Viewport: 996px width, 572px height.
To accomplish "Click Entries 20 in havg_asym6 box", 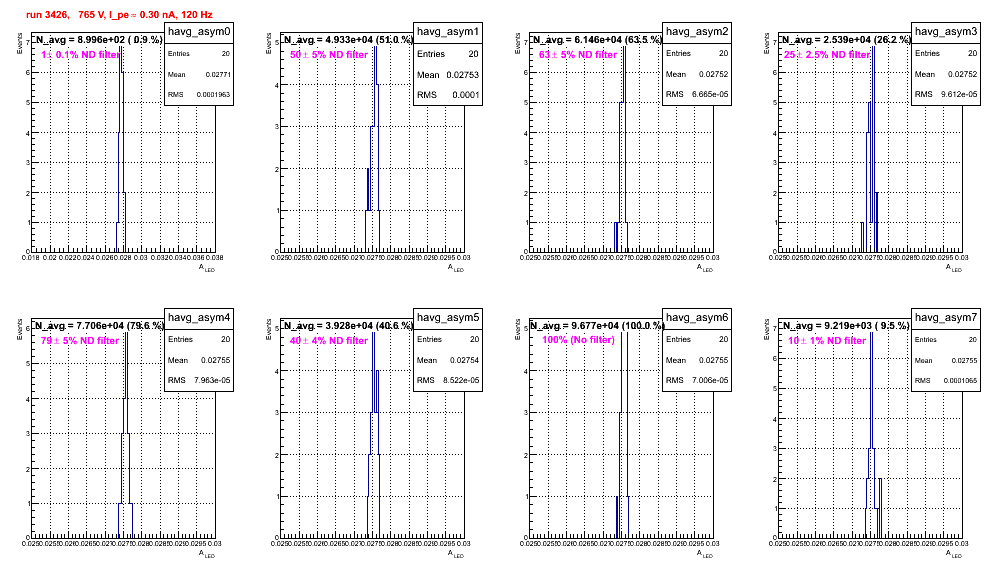I will (697, 339).
